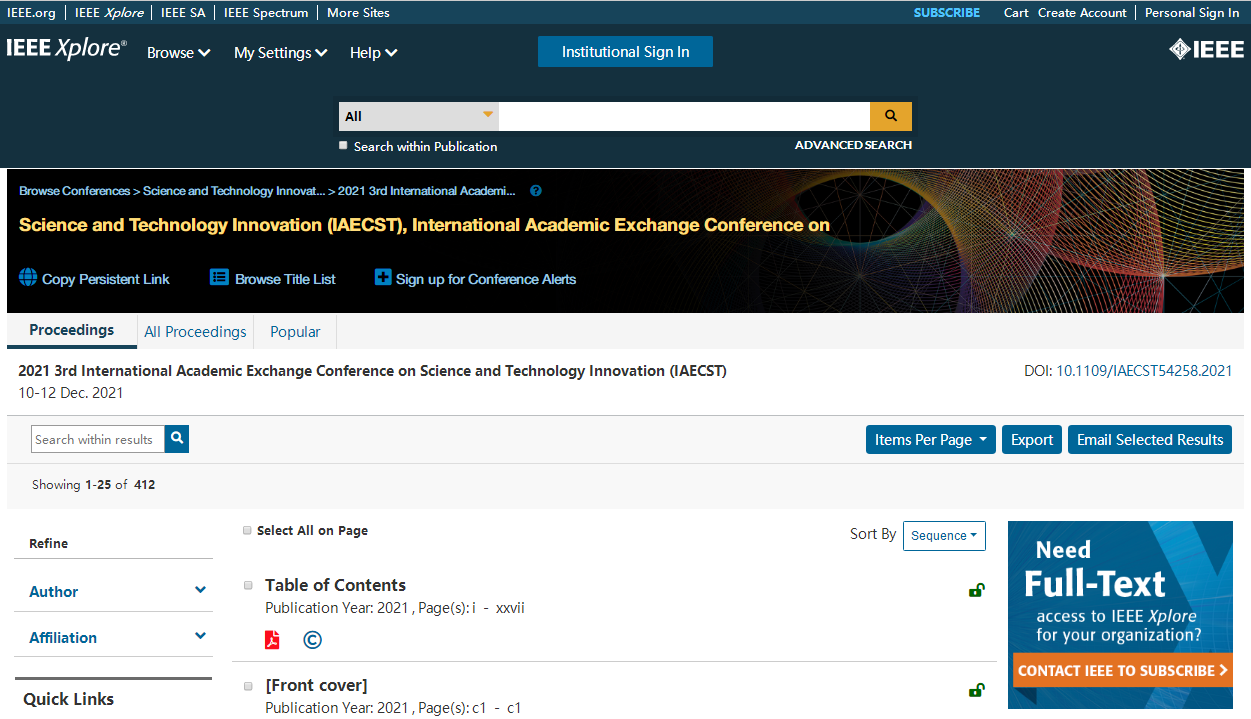This screenshot has width=1251, height=719.
Task: Click the Science and Technology Innovat... breadcrumb
Action: [x=234, y=191]
